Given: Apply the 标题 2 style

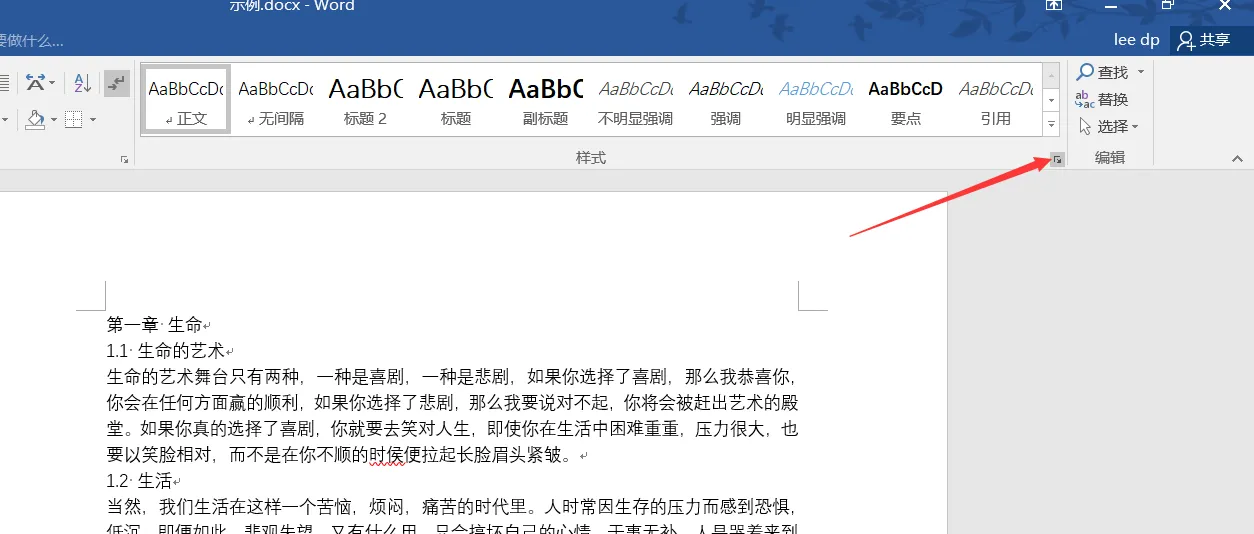Looking at the screenshot, I should pyautogui.click(x=365, y=100).
